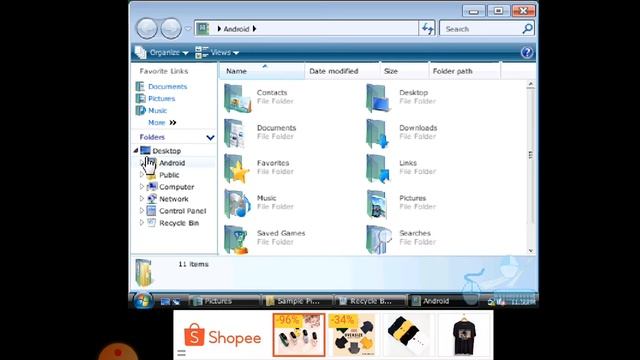Click Pictures icon in Favorite Links
640x360 pixels.
click(x=140, y=98)
